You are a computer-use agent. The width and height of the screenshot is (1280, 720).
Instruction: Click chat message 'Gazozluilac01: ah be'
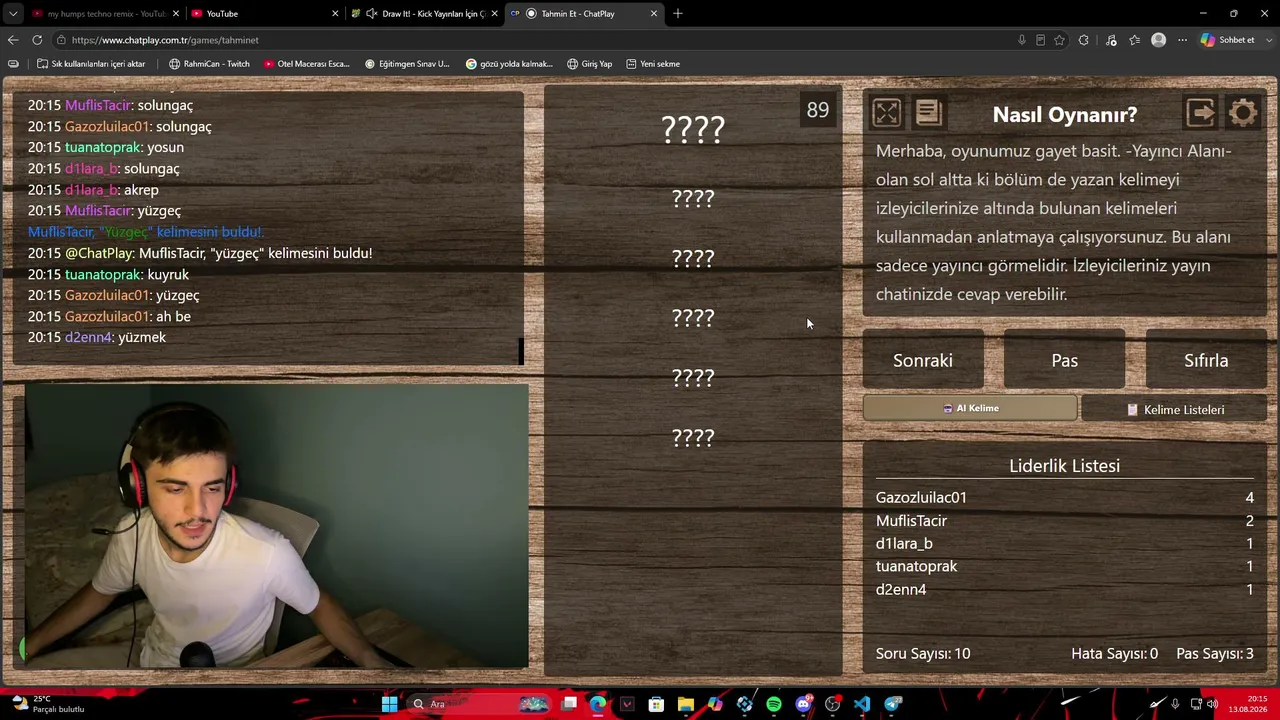pos(109,316)
